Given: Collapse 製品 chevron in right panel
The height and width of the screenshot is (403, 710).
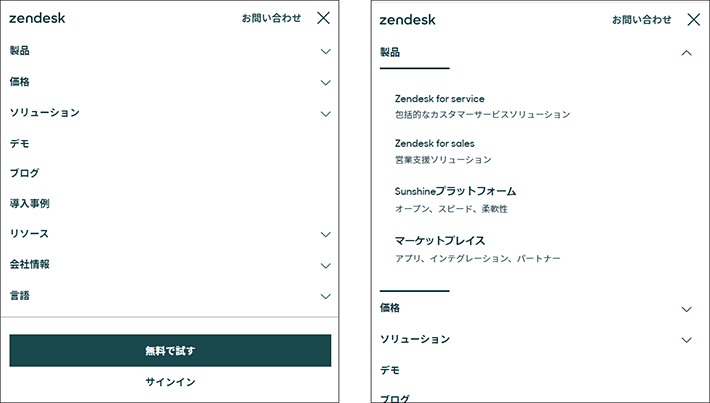Looking at the screenshot, I should click(x=686, y=53).
